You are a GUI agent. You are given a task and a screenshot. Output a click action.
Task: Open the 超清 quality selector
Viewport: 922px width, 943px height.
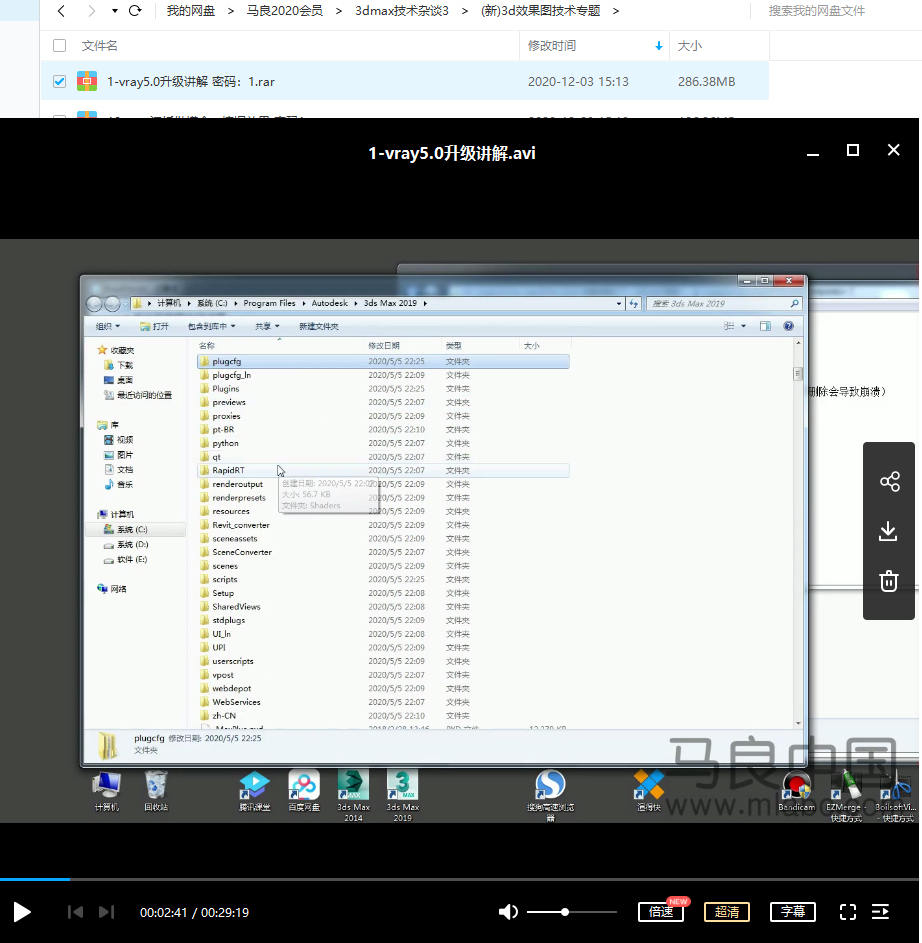pyautogui.click(x=727, y=912)
